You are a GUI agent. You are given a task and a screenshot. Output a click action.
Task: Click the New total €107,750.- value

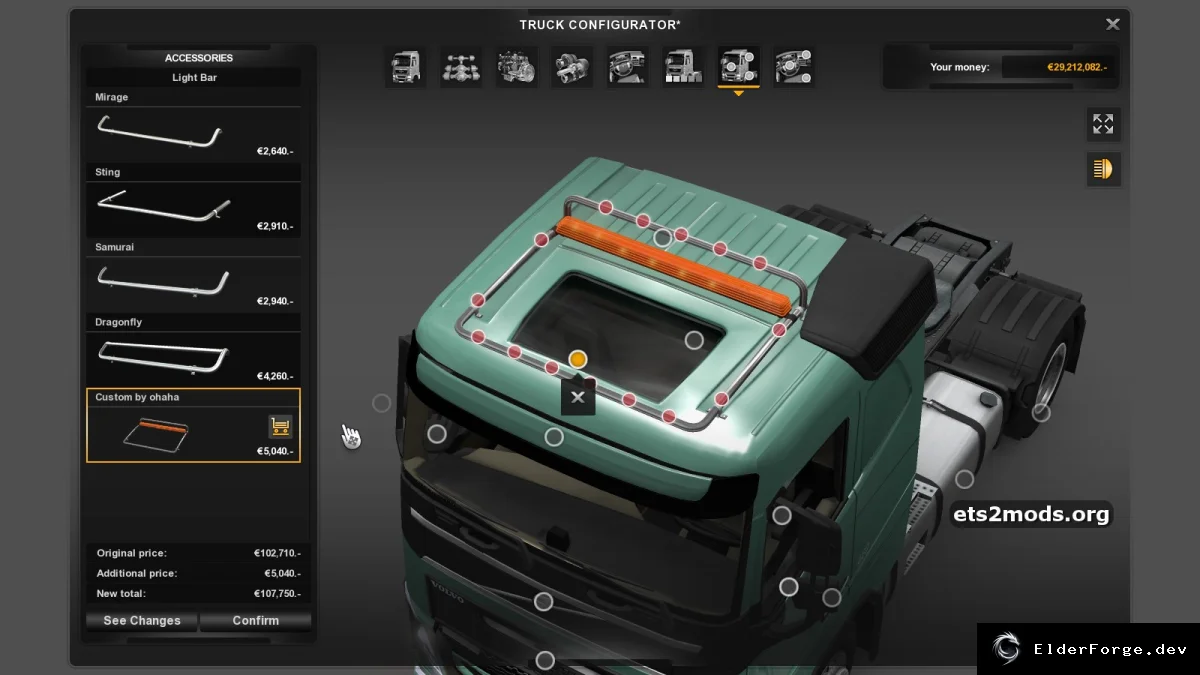click(x=277, y=593)
